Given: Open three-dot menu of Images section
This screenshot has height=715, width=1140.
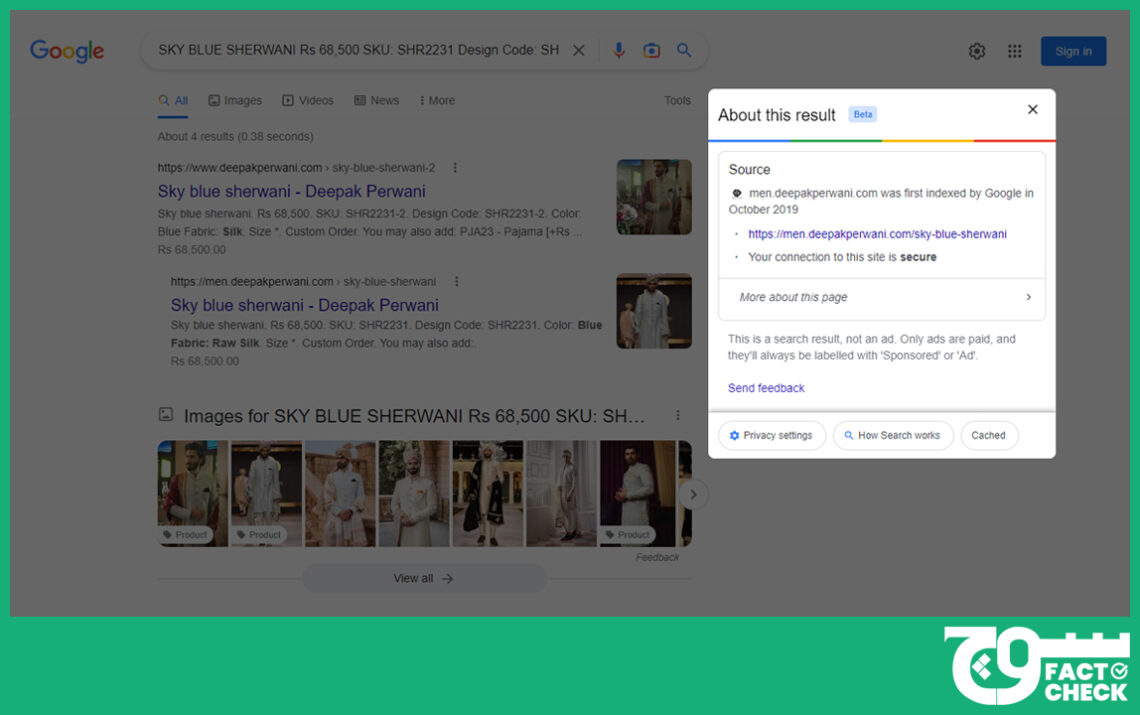Looking at the screenshot, I should pyautogui.click(x=678, y=415).
